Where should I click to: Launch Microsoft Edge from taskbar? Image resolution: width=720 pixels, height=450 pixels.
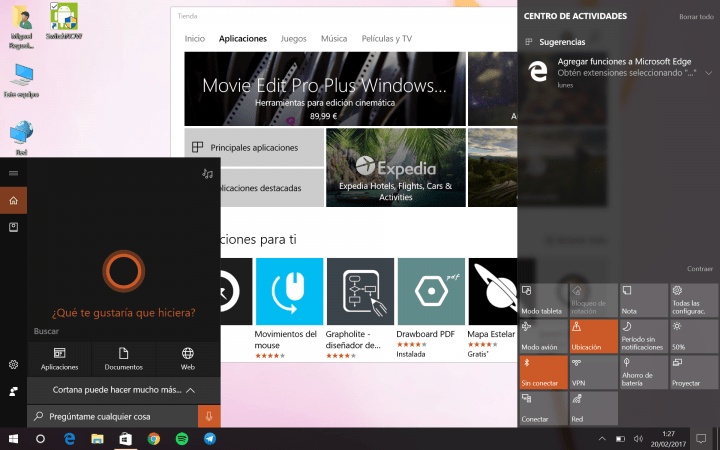(x=69, y=439)
